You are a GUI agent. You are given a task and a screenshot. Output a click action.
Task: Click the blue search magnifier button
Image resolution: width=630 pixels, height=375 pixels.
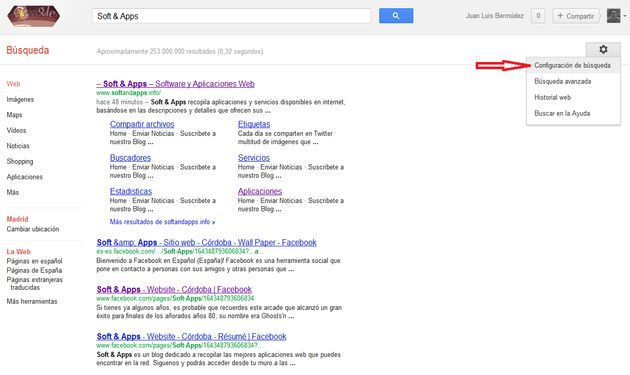(396, 16)
